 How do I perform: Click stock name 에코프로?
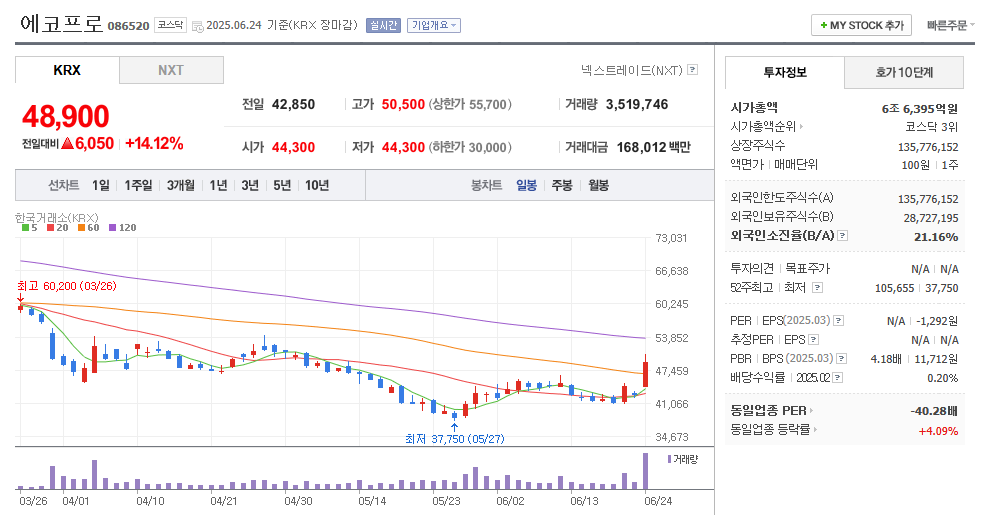[61, 24]
